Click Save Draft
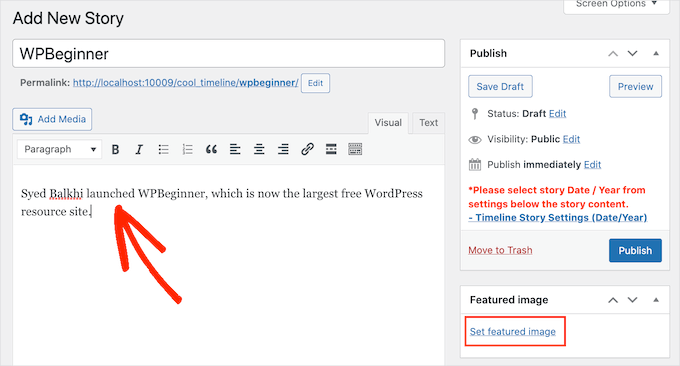The image size is (680, 366). coord(500,87)
